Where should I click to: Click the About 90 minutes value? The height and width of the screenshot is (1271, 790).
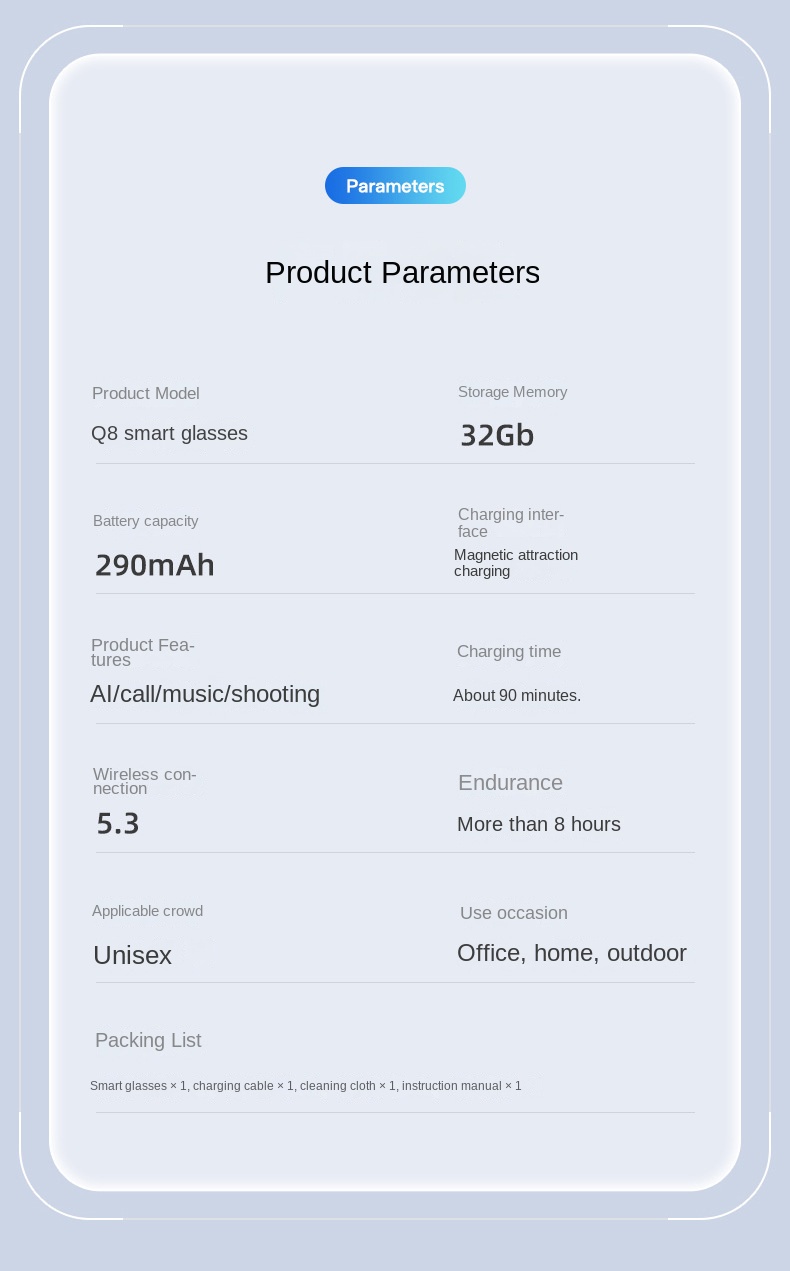click(516, 695)
